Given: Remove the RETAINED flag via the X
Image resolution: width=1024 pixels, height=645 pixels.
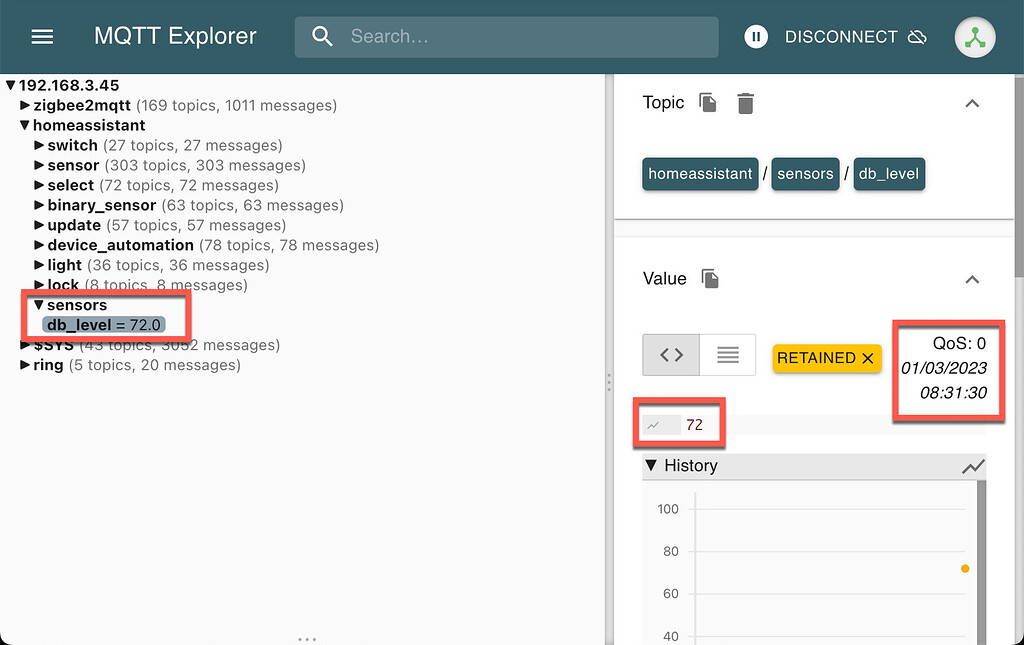Looking at the screenshot, I should pos(867,358).
